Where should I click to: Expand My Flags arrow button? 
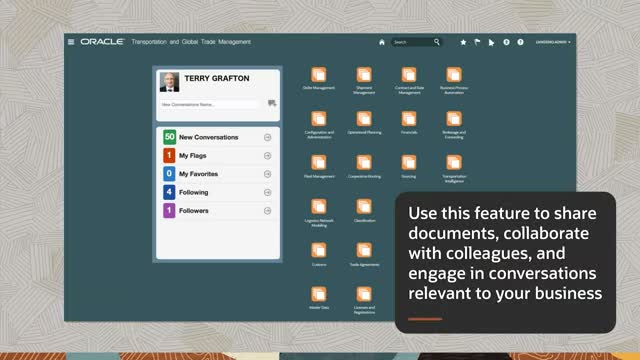pyautogui.click(x=267, y=156)
